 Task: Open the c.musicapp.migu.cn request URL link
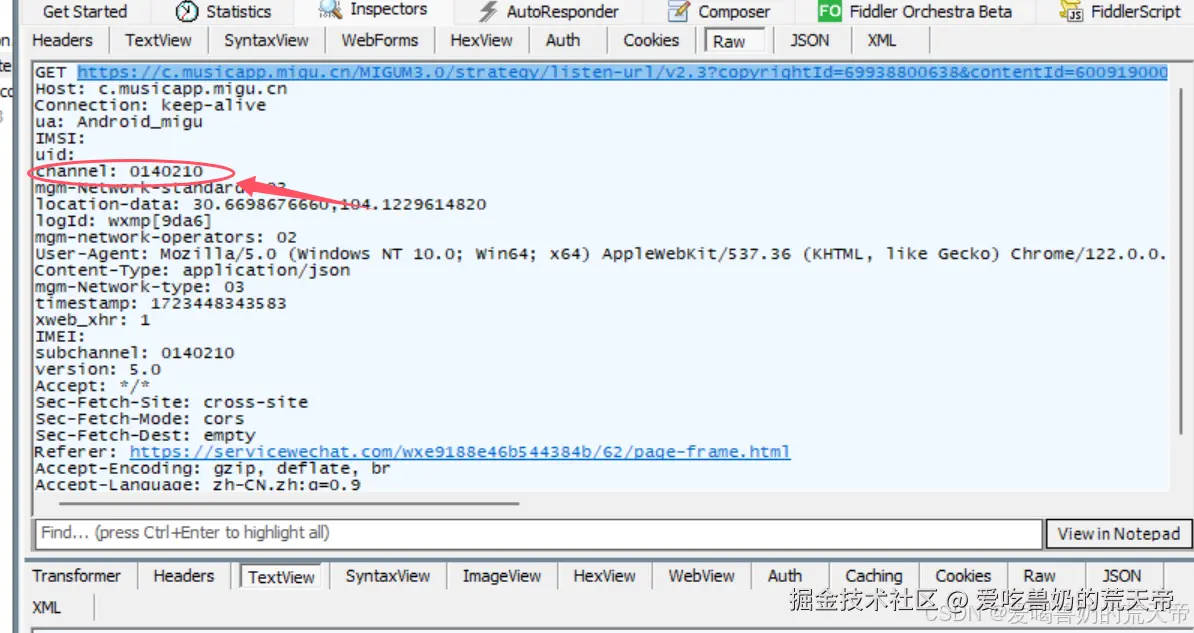click(x=622, y=72)
